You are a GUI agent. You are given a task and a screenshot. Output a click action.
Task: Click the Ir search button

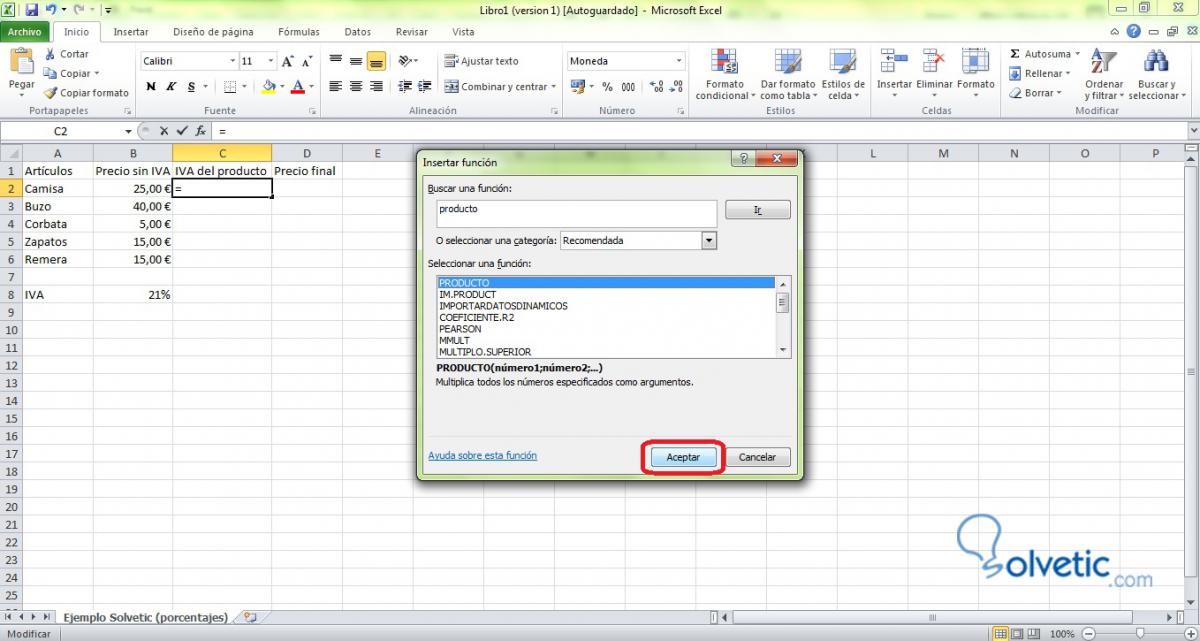757,210
